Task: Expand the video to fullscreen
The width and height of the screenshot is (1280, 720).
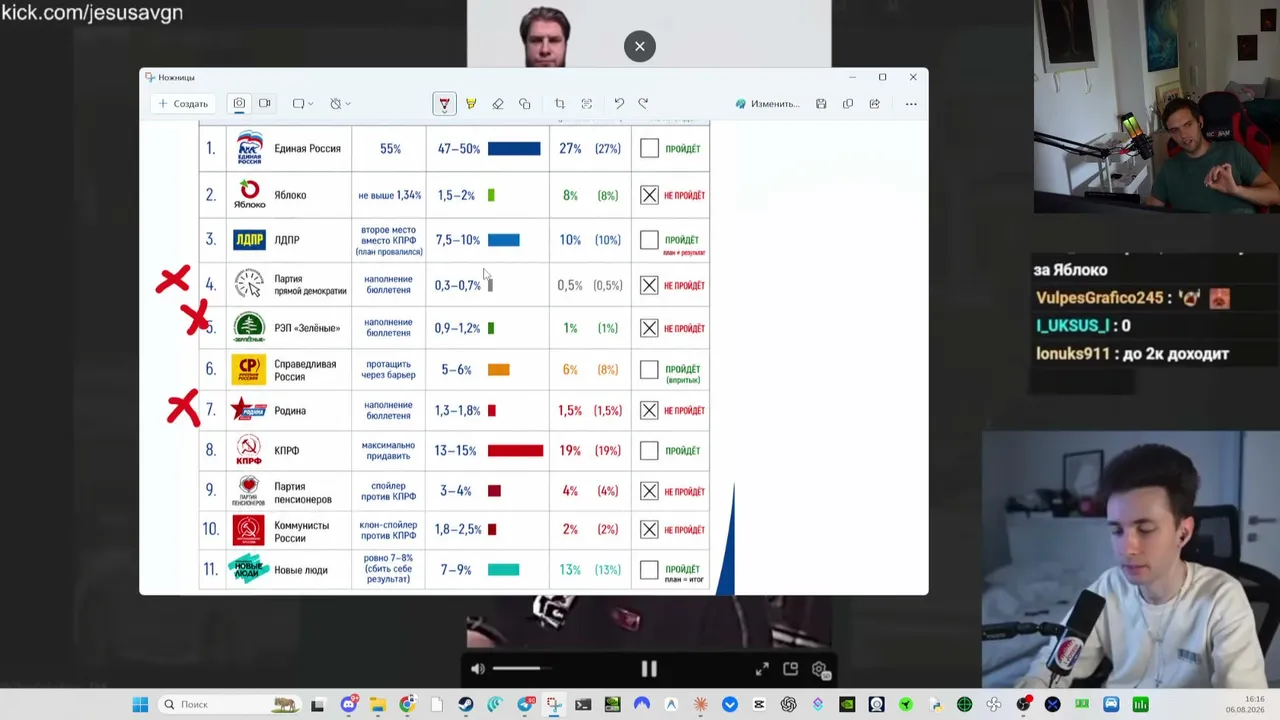Action: [762, 669]
